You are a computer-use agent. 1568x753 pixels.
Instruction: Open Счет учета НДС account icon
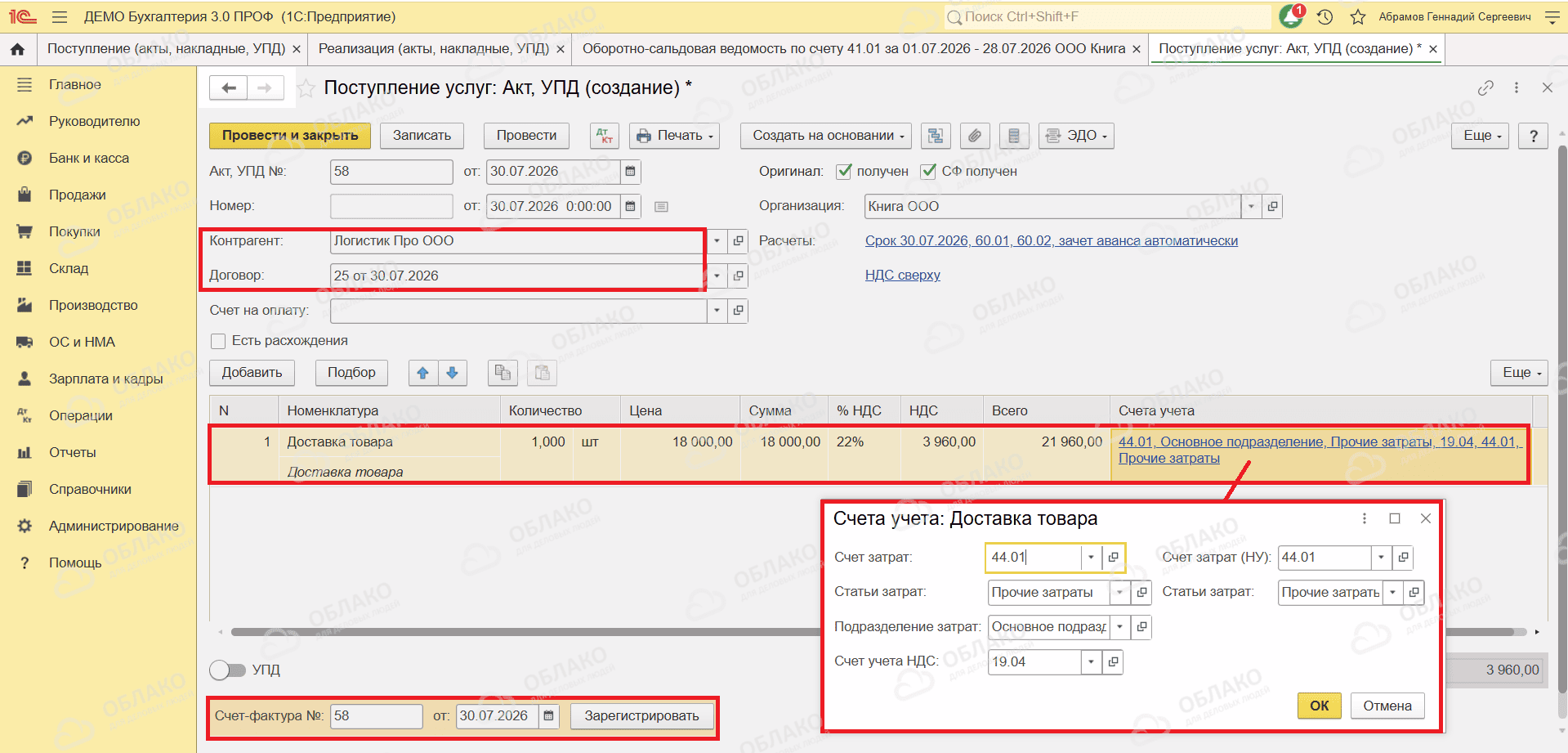[x=1113, y=662]
